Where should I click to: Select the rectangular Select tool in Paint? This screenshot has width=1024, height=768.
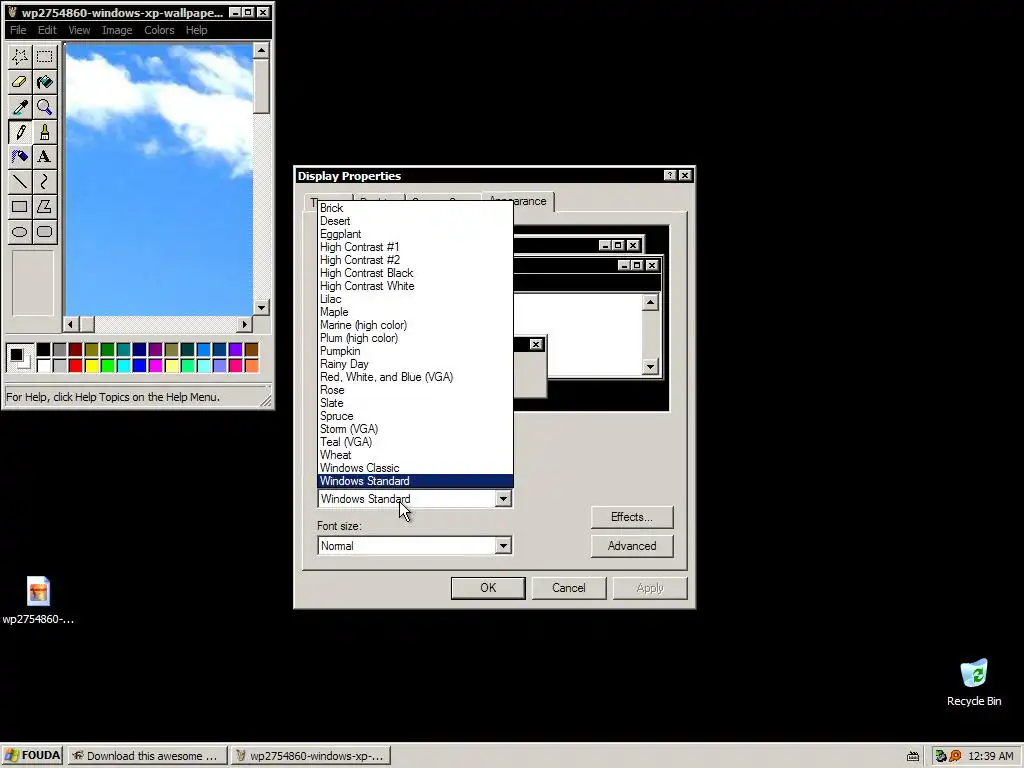click(x=44, y=57)
